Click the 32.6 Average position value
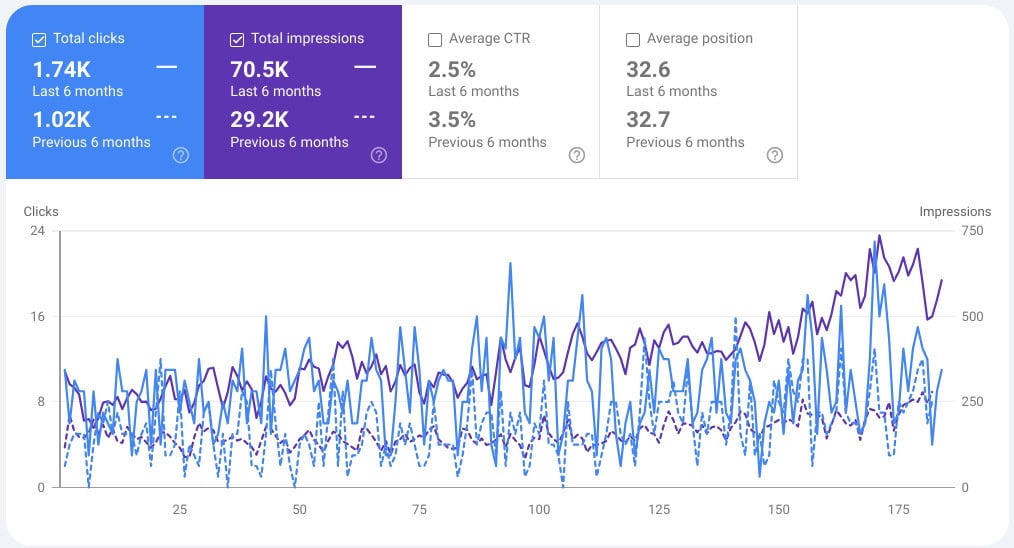 648,69
